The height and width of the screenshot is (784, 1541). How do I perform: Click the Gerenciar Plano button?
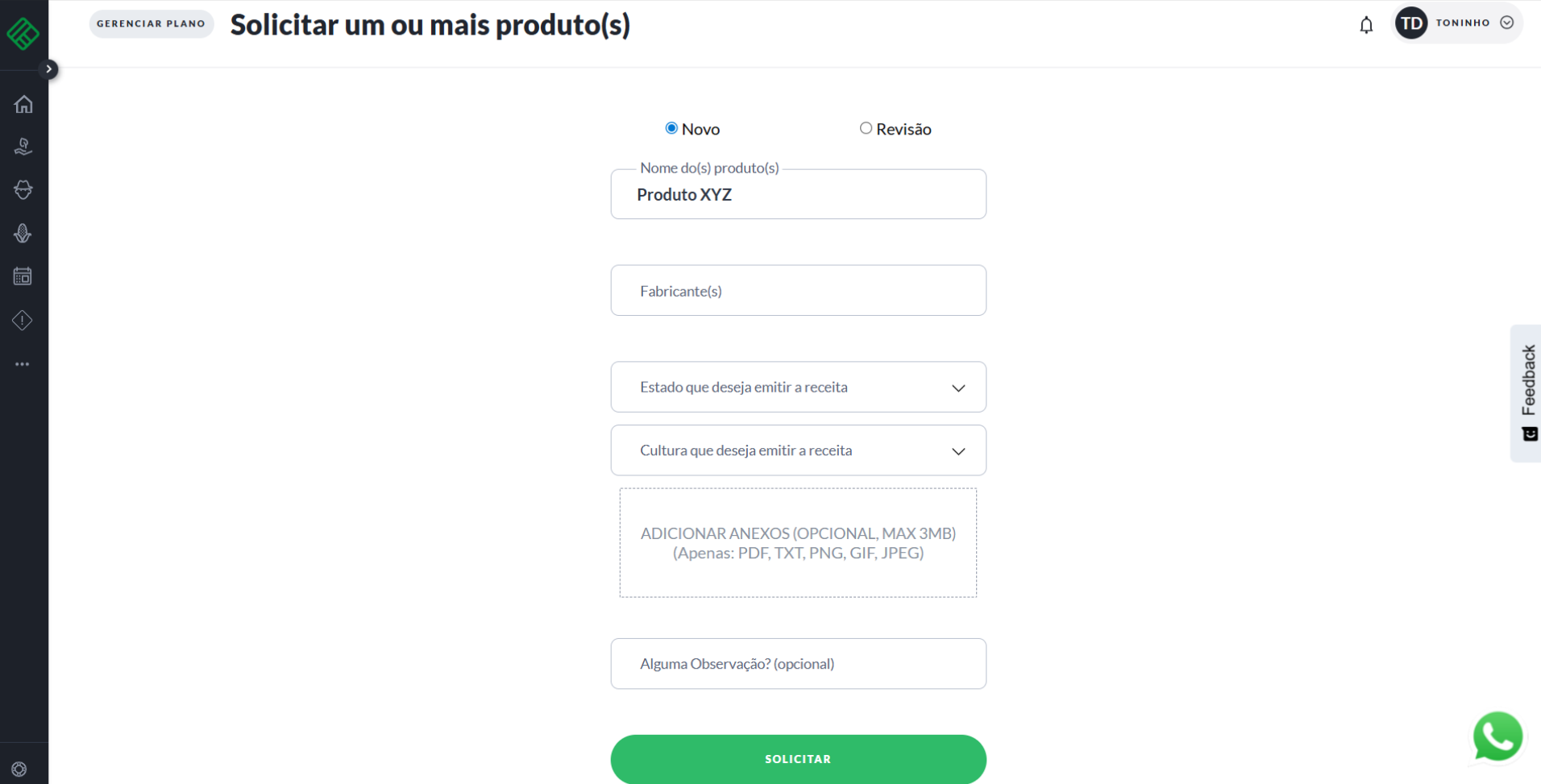pyautogui.click(x=151, y=24)
